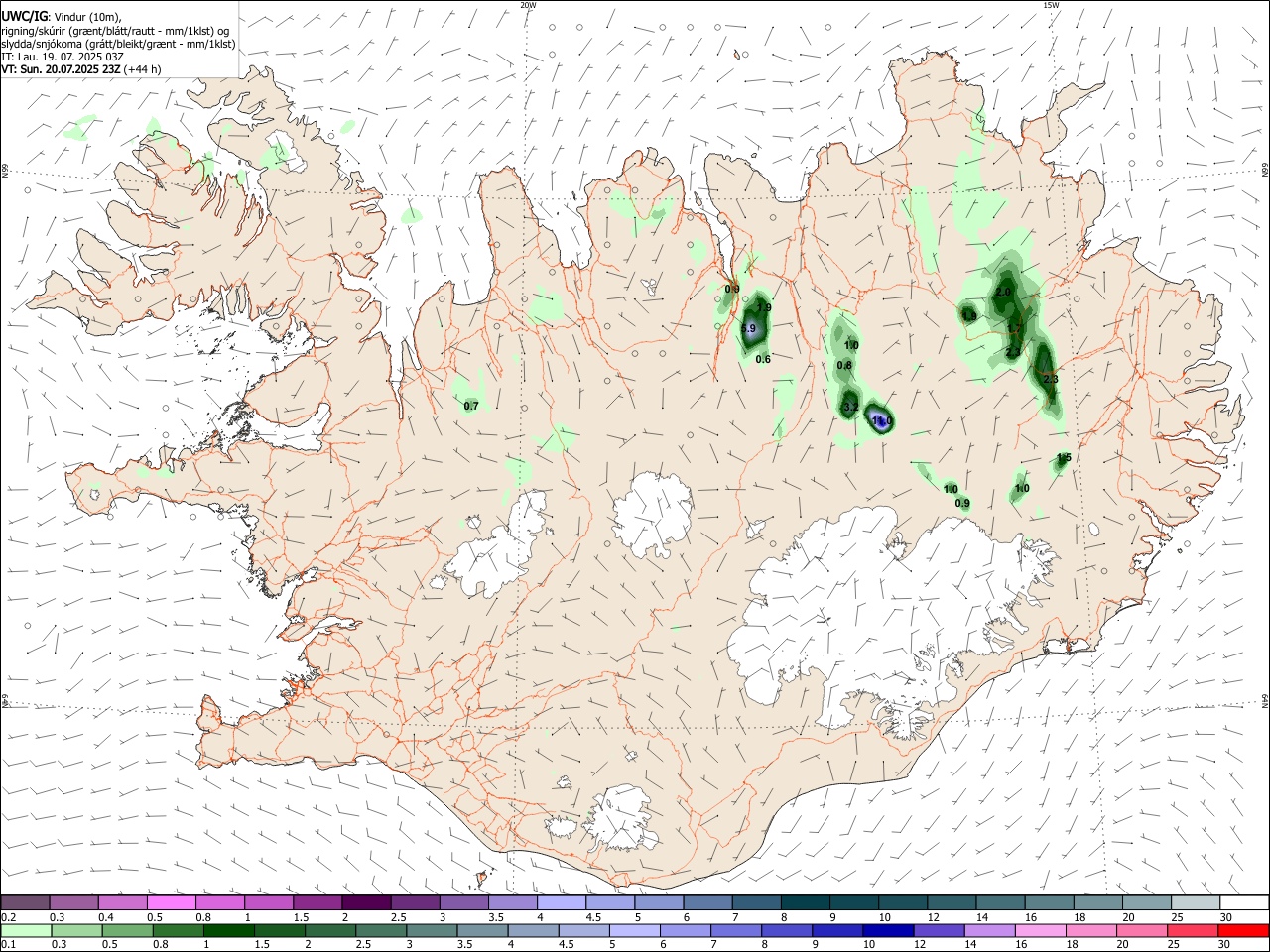Viewport: 1270px width, 952px height.
Task: Pick the deep navy blue rain swatch labeled 10
Action: point(888,931)
